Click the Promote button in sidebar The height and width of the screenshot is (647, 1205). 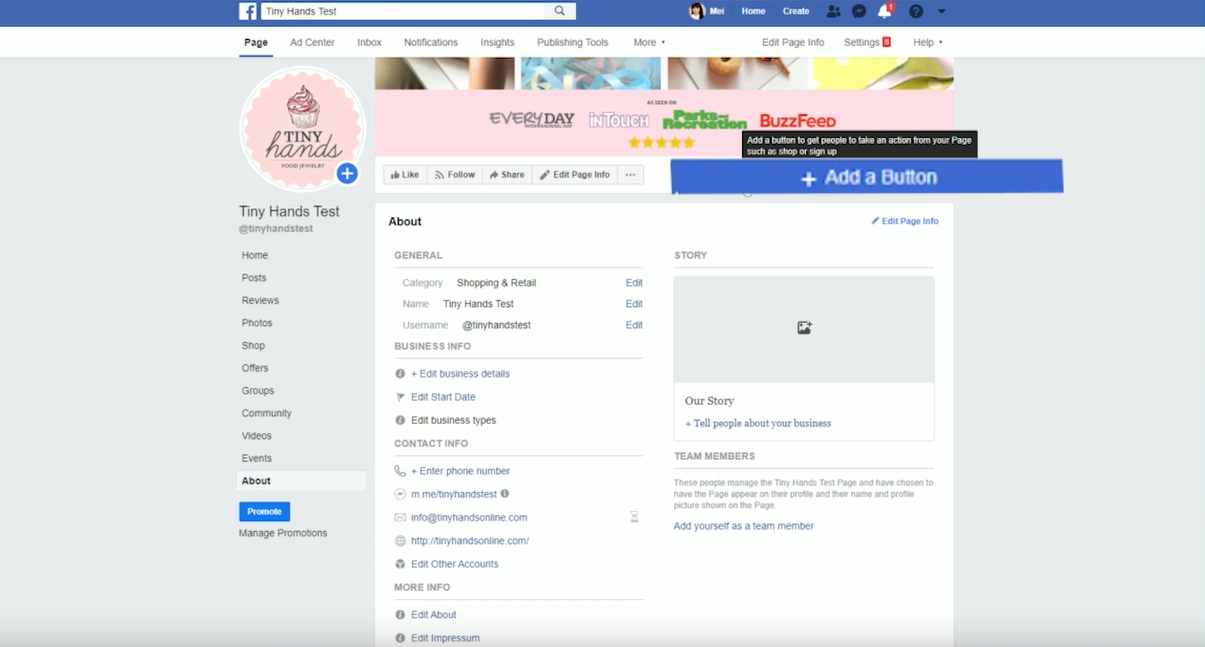click(263, 511)
